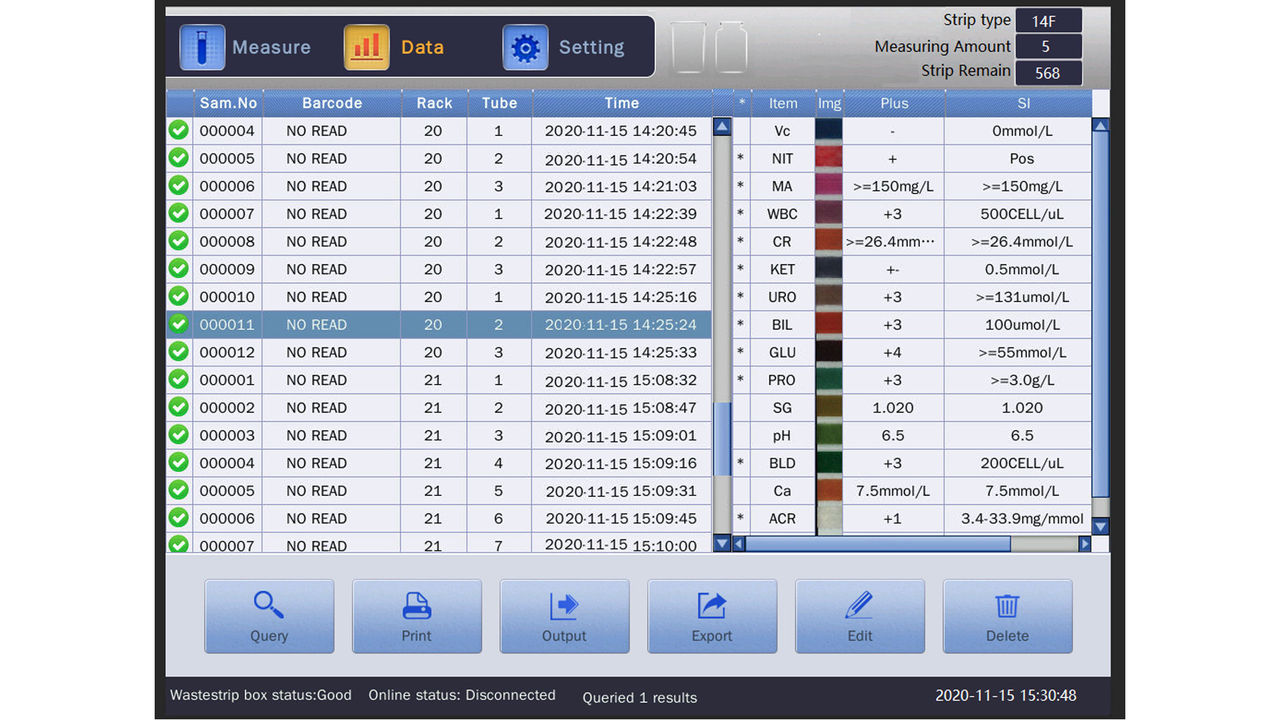Click the Edit pencil button

click(859, 616)
